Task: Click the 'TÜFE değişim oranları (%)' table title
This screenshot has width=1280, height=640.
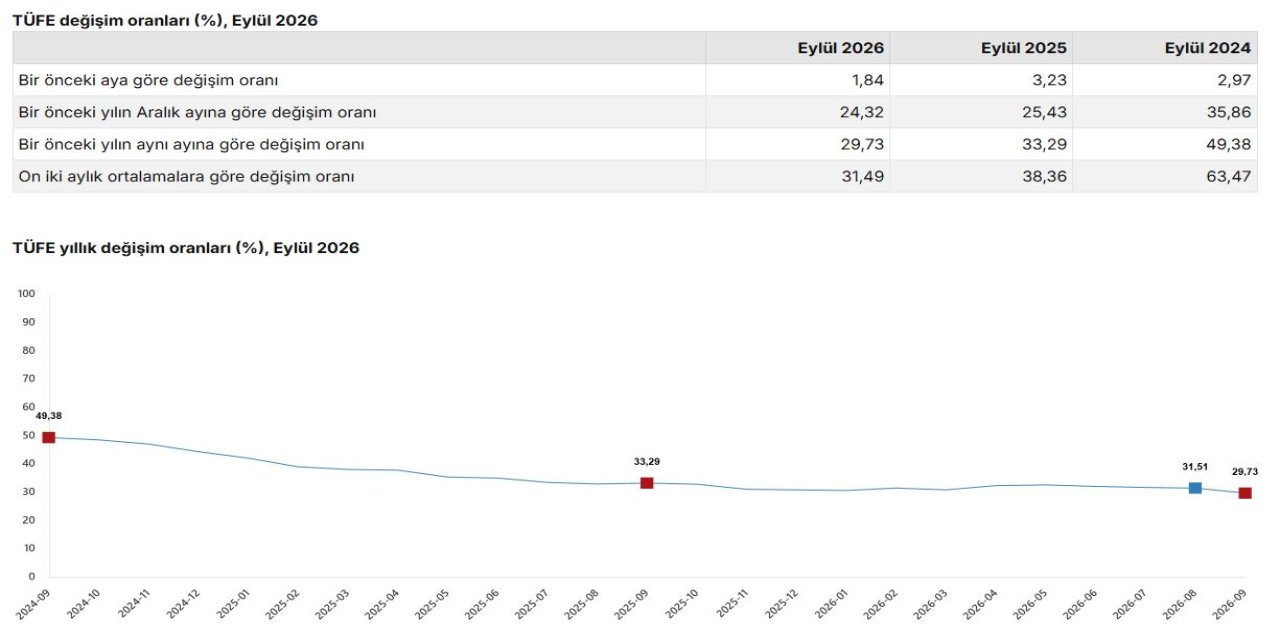Action: click(165, 19)
